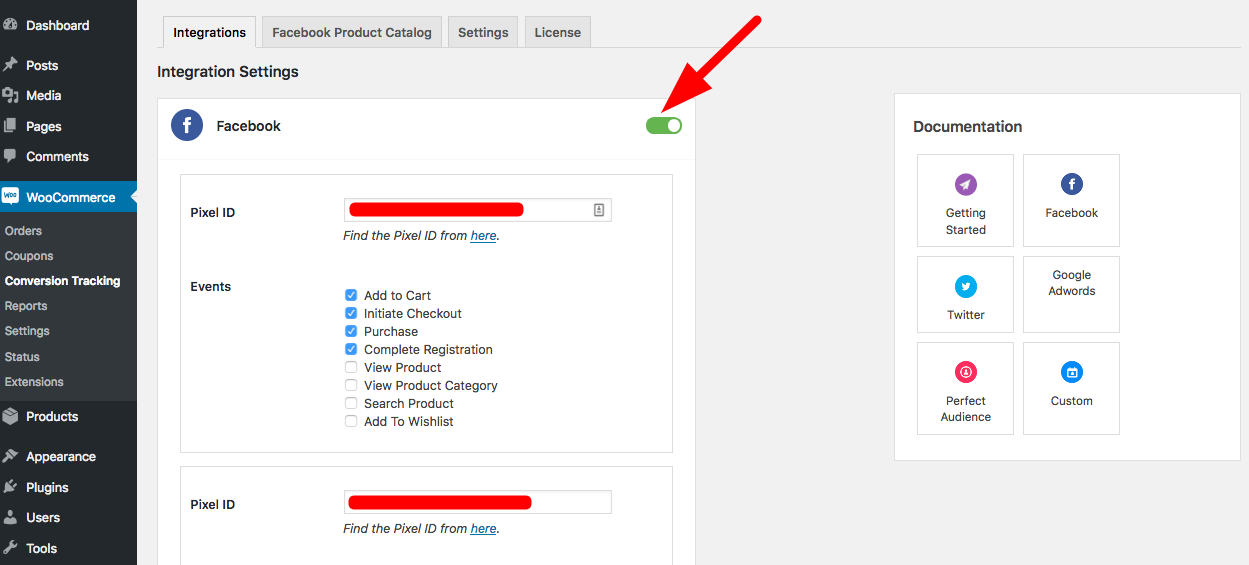Viewport: 1249px width, 565px height.
Task: Click the Facebook documentation icon
Action: [x=1071, y=184]
